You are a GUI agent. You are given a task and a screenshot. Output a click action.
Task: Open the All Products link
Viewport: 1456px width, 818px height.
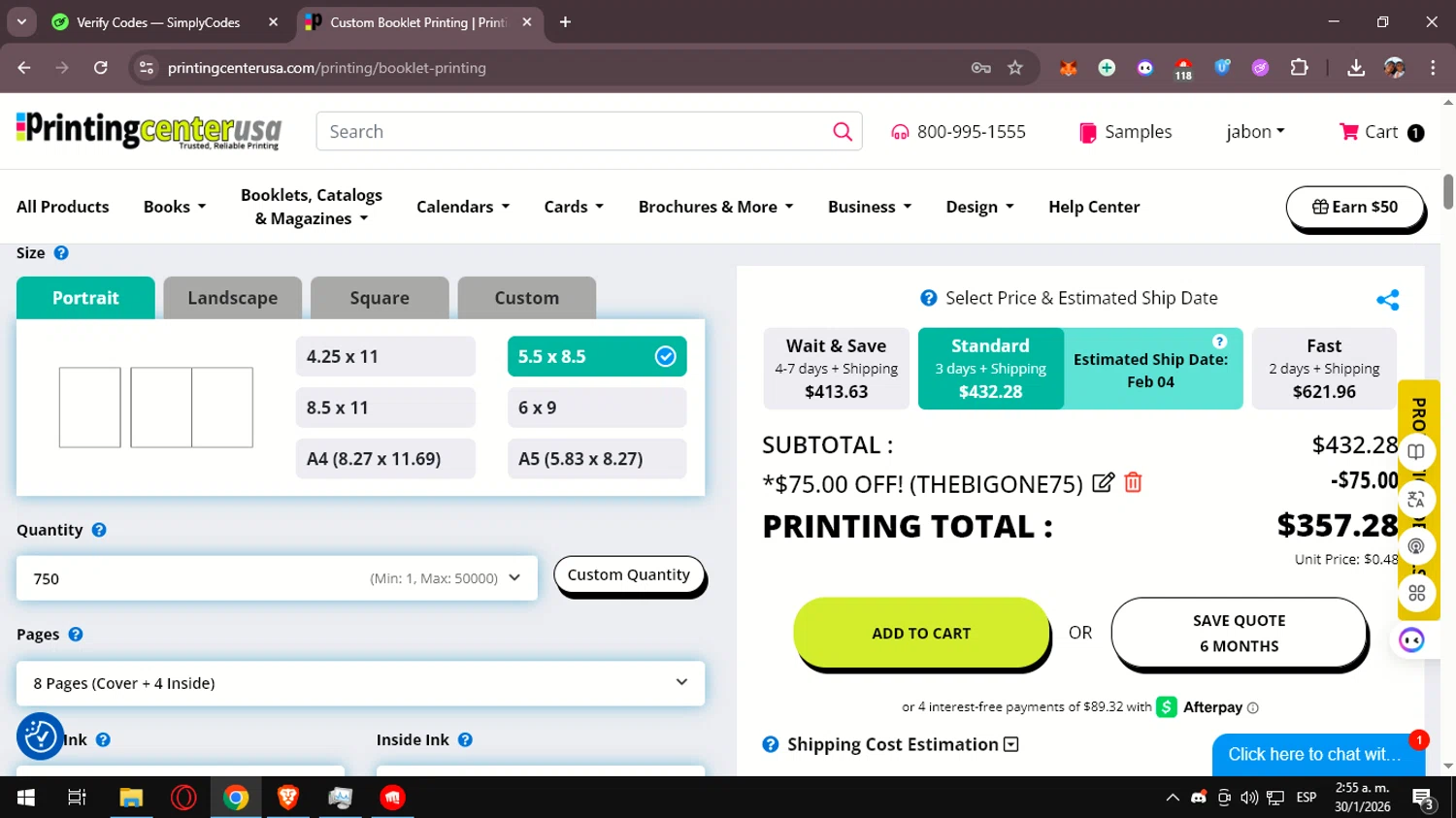coord(63,207)
